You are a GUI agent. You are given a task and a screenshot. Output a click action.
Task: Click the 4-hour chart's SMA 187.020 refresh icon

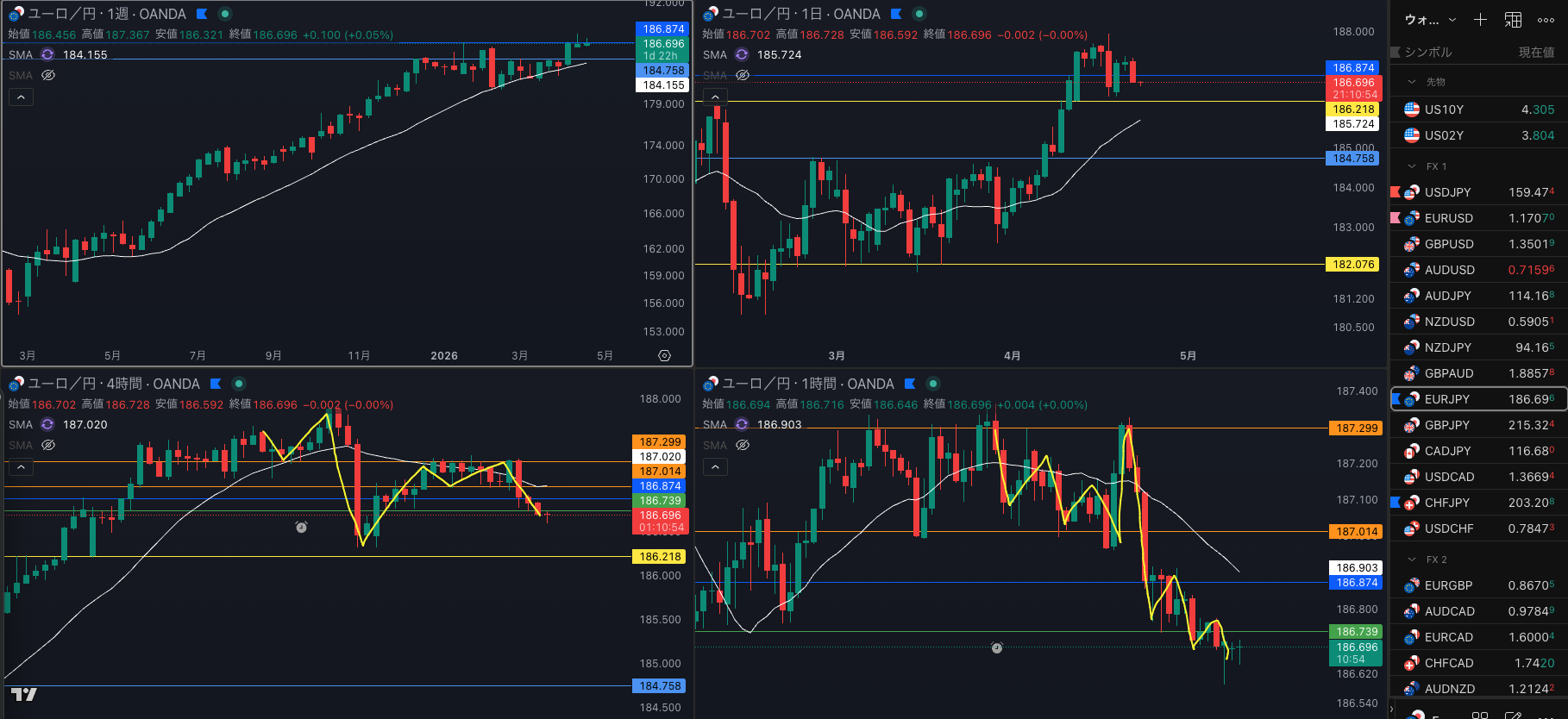tap(47, 424)
